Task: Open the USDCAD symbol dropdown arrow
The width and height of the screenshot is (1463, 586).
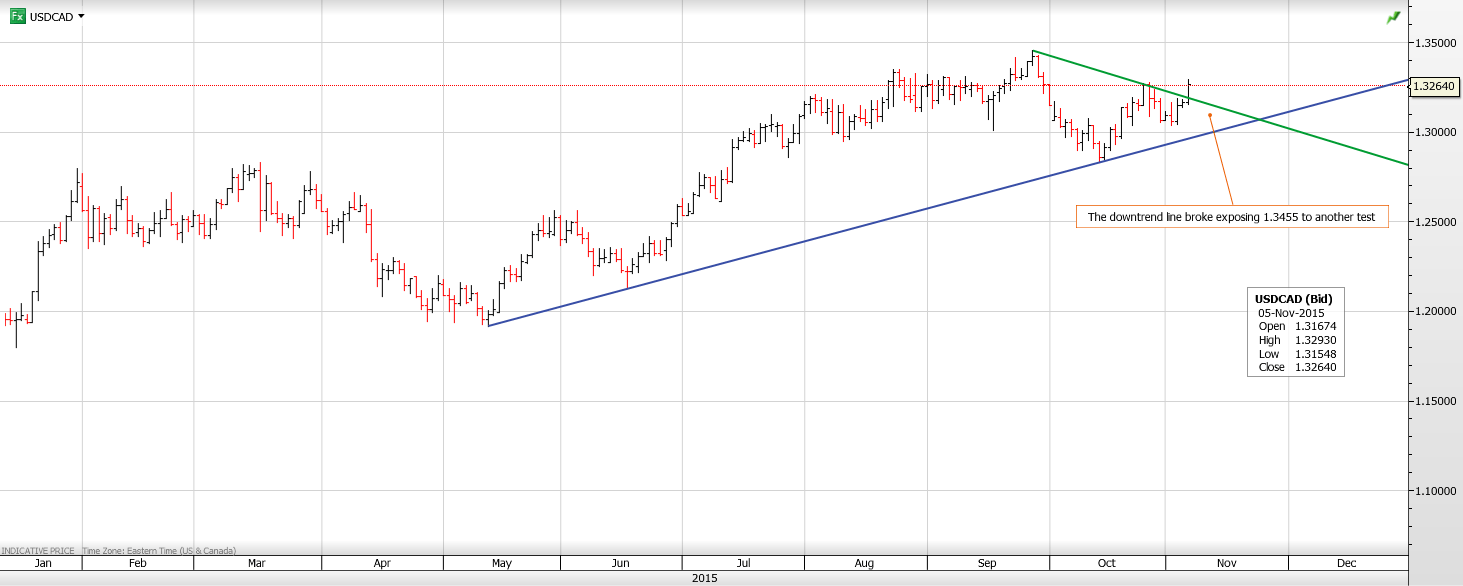Action: (81, 16)
